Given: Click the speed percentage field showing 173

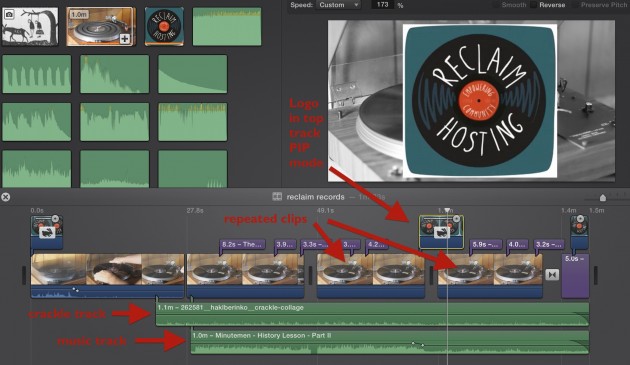Looking at the screenshot, I should click(382, 4).
